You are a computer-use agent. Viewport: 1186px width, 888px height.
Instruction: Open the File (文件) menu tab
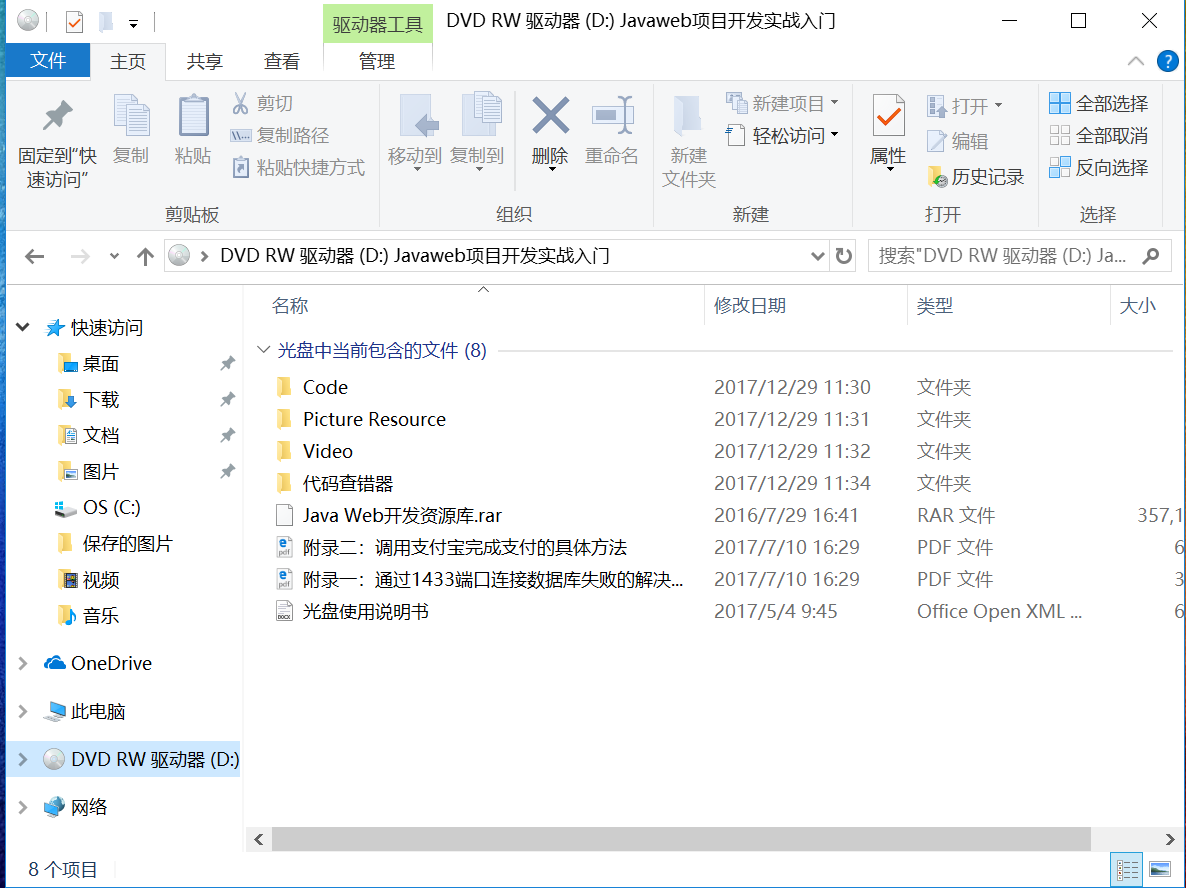tap(48, 61)
